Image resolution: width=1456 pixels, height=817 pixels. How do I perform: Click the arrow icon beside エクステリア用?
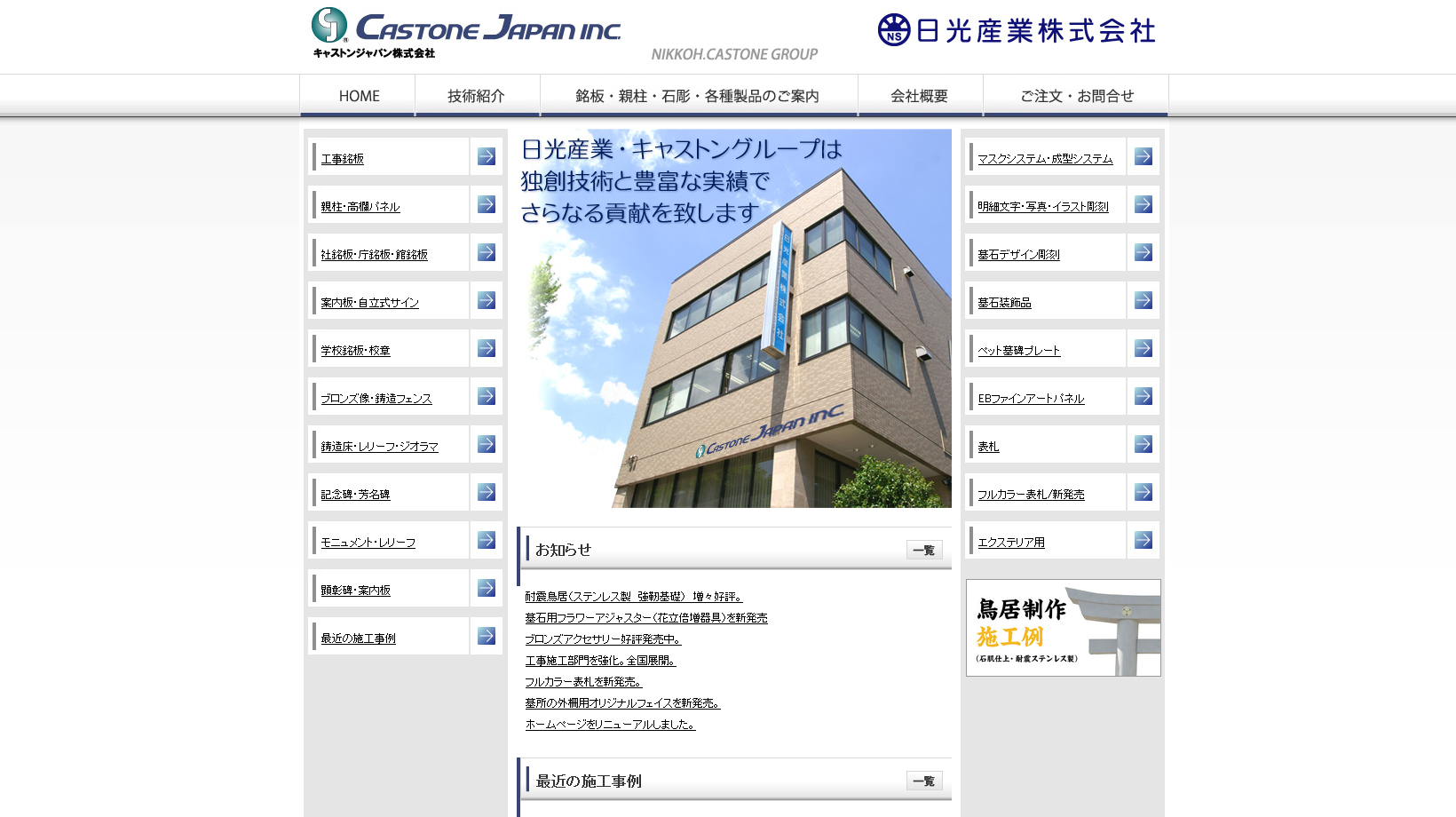point(1143,540)
